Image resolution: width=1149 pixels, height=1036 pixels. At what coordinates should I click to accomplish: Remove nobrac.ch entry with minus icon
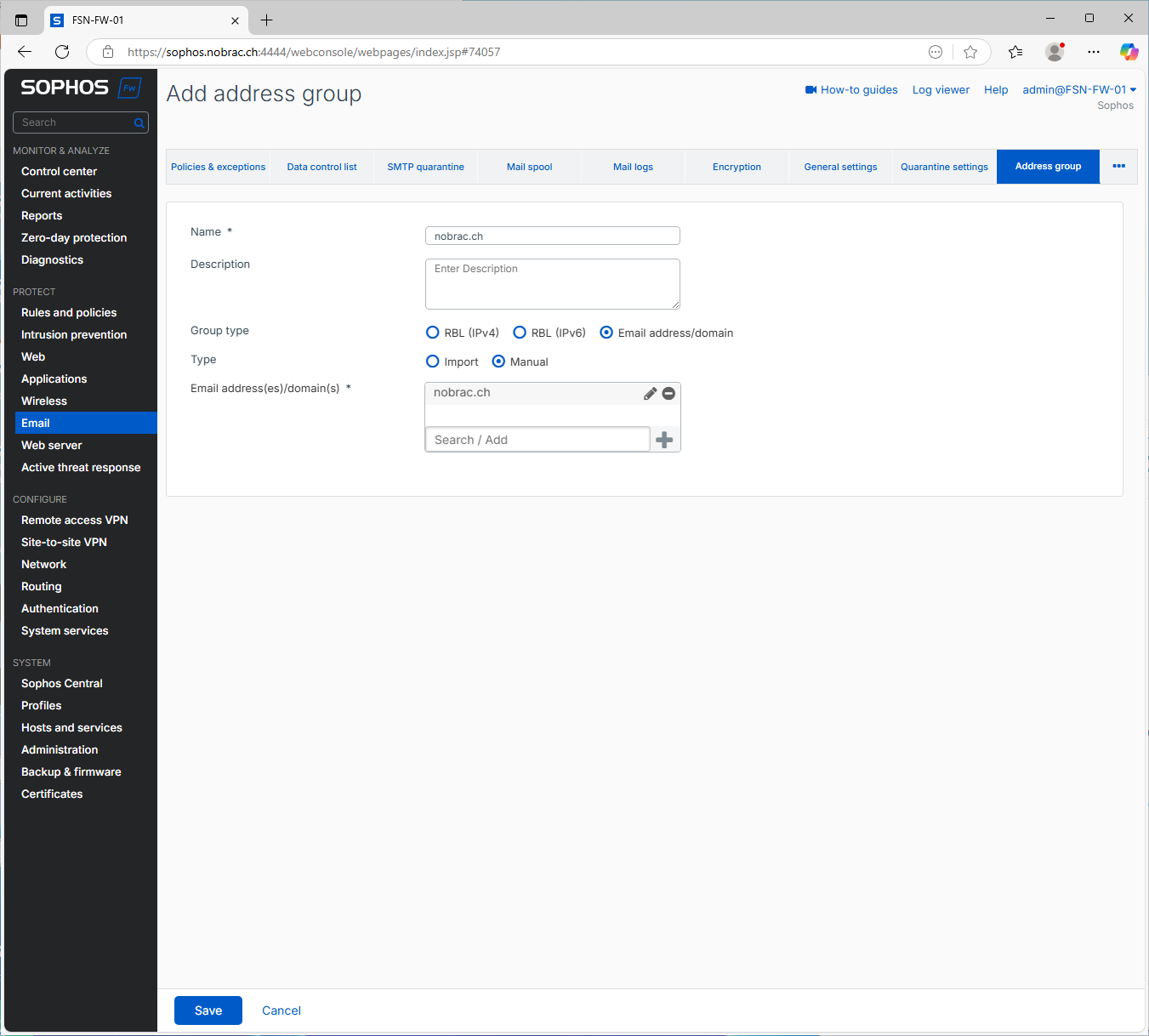[668, 393]
